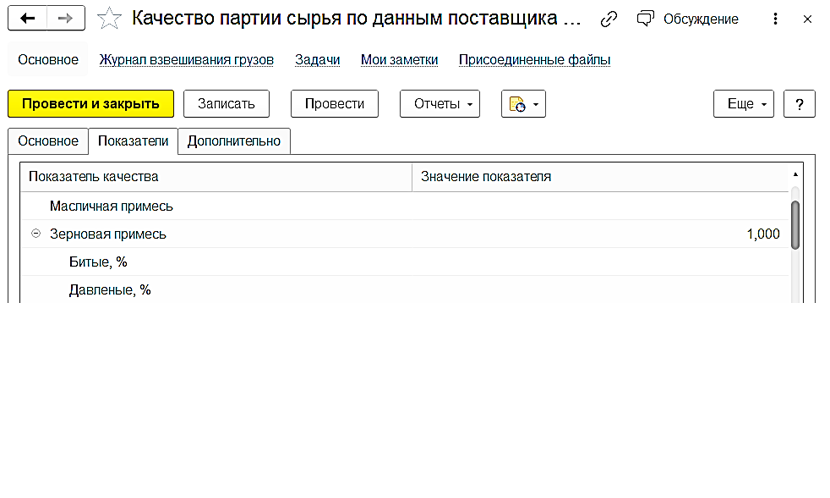
Task: Open the Отчеты dropdown menu
Action: pyautogui.click(x=440, y=104)
